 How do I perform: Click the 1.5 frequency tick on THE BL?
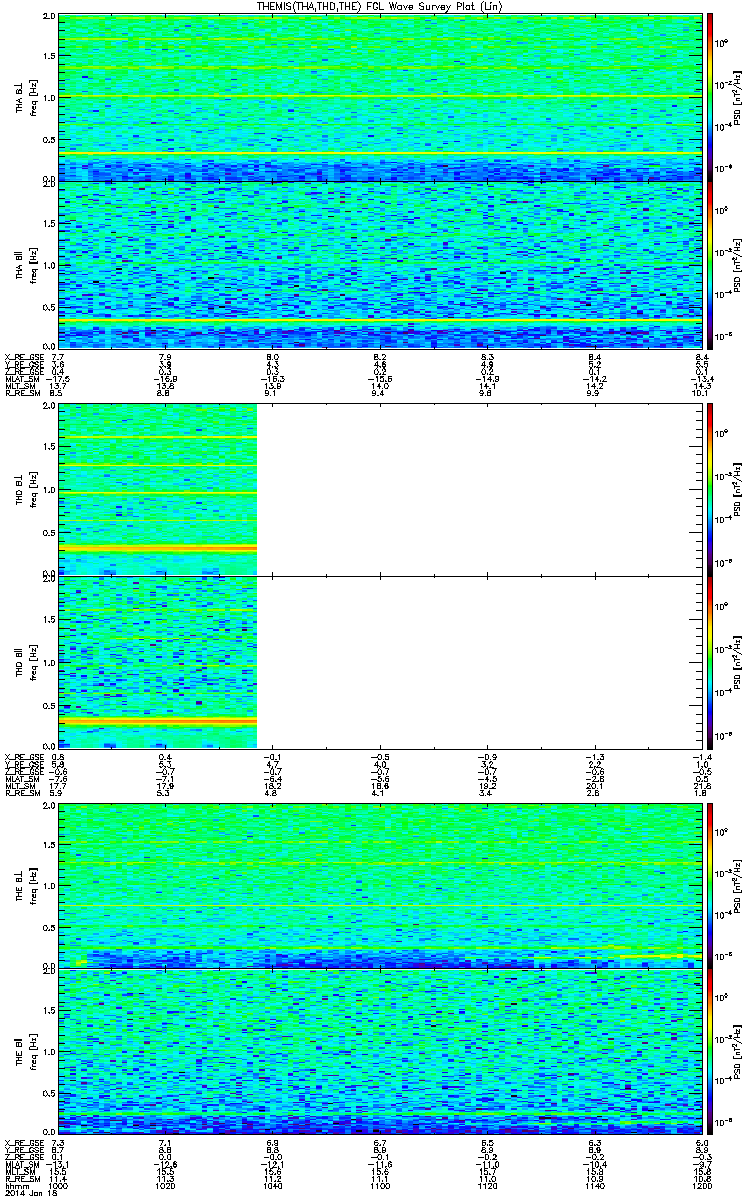[48, 845]
